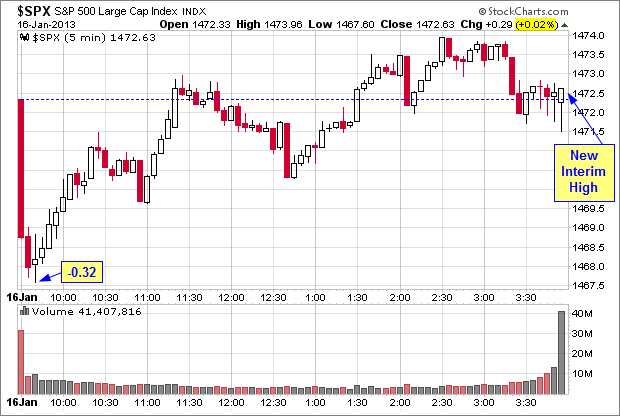This screenshot has height=416, width=620.
Task: Click the Open 1472.33 value
Action: (195, 25)
